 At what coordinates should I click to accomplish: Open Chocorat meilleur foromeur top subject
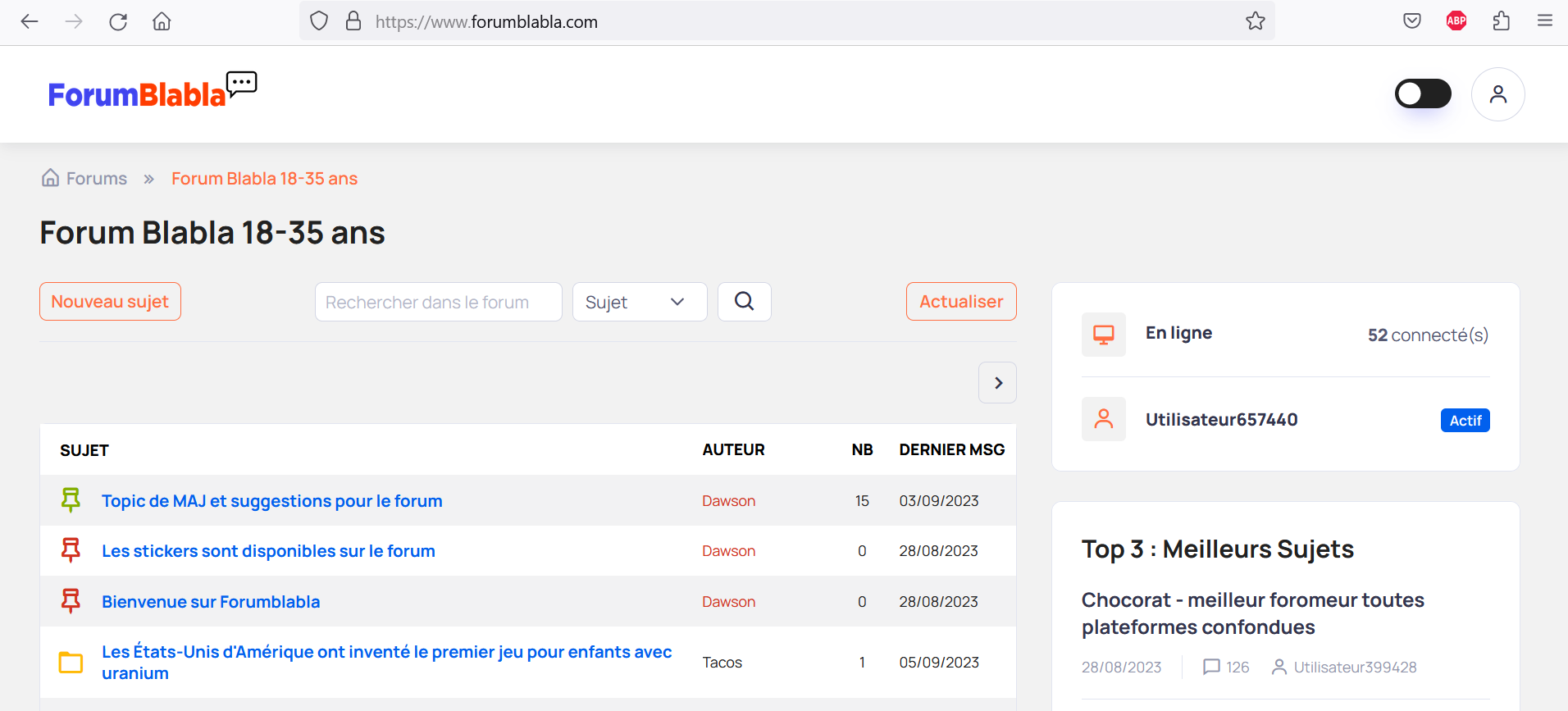coord(1252,613)
